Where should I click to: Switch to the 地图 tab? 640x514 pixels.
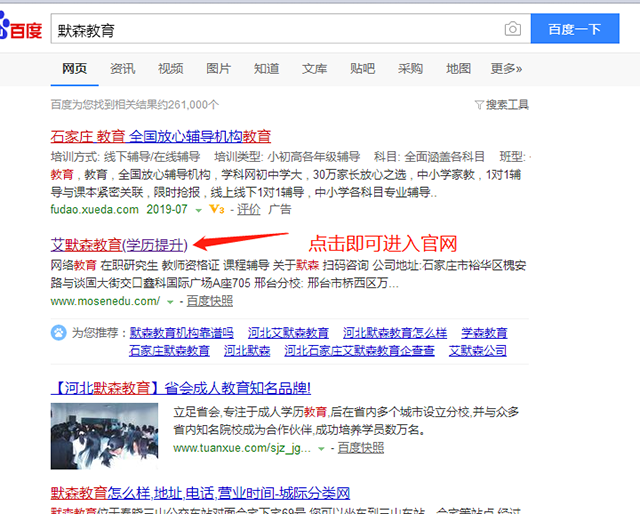458,69
